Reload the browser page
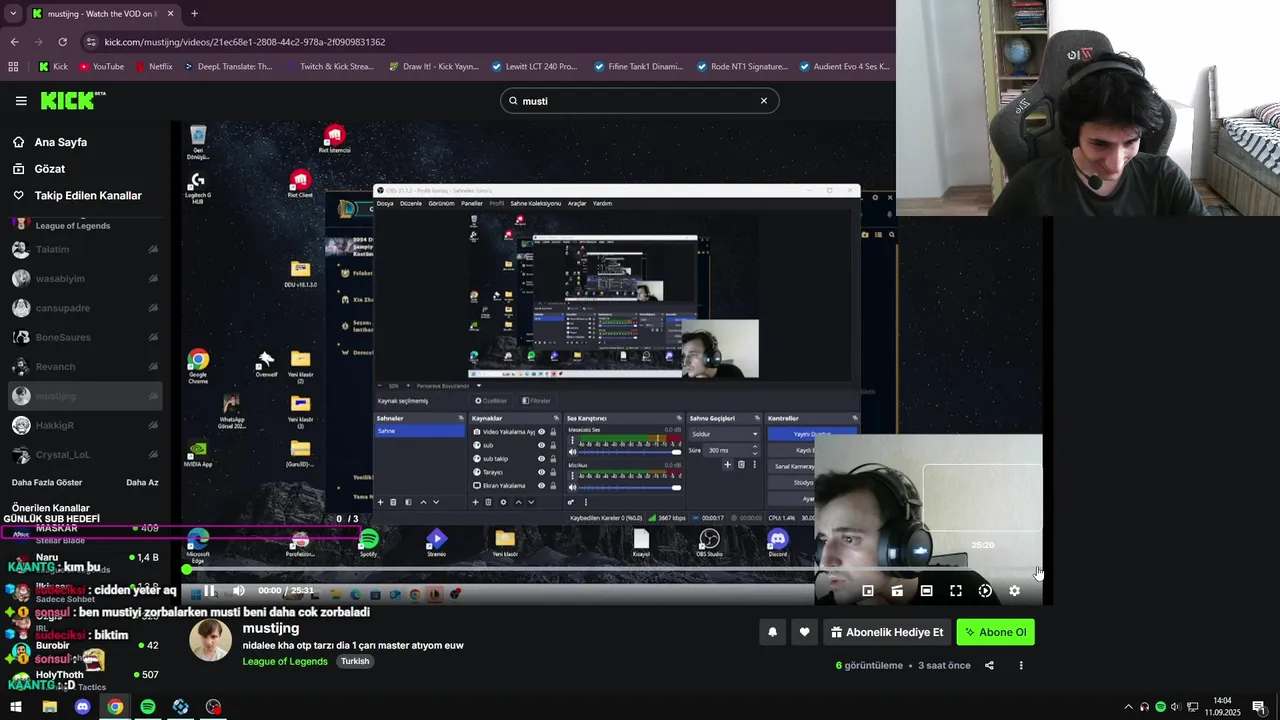Viewport: 1280px width, 720px height. (x=62, y=42)
